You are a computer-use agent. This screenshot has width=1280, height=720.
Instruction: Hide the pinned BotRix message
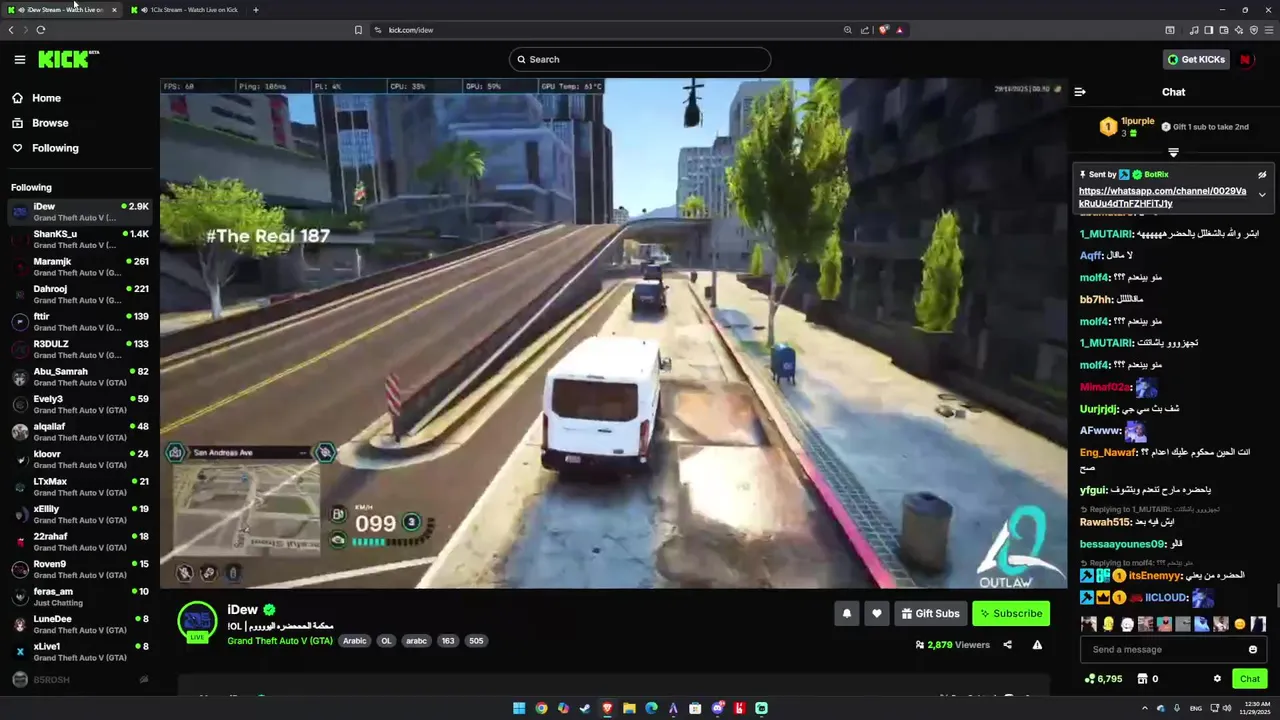(x=1262, y=175)
